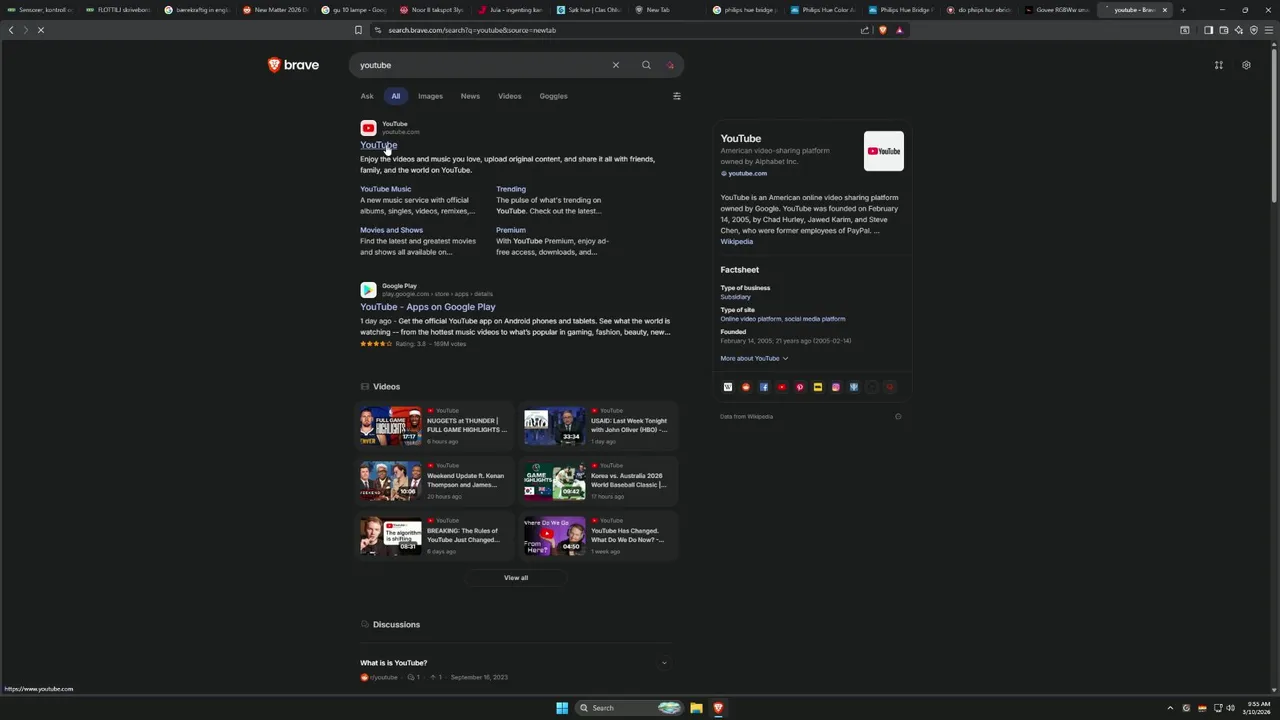Viewport: 1280px width, 720px height.
Task: Select the All results tab
Action: click(396, 96)
